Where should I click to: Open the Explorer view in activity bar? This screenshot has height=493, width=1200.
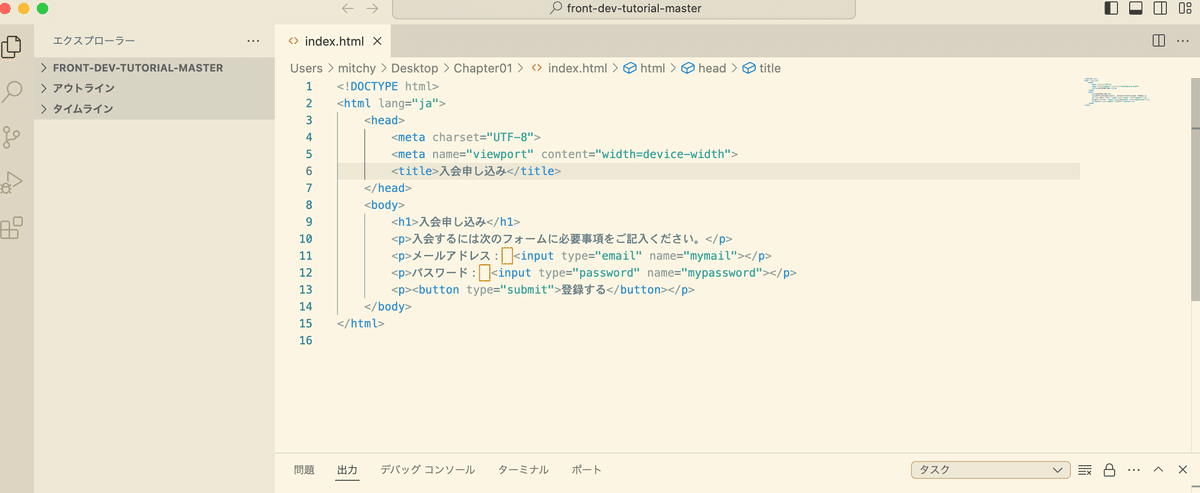tap(12, 47)
